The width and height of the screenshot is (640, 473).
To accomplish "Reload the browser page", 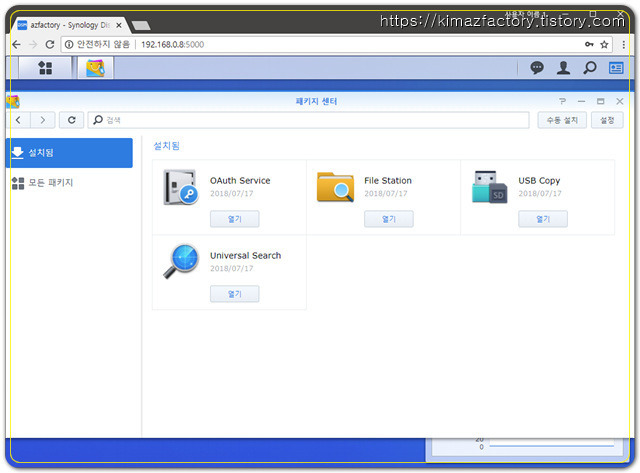I will pos(50,44).
